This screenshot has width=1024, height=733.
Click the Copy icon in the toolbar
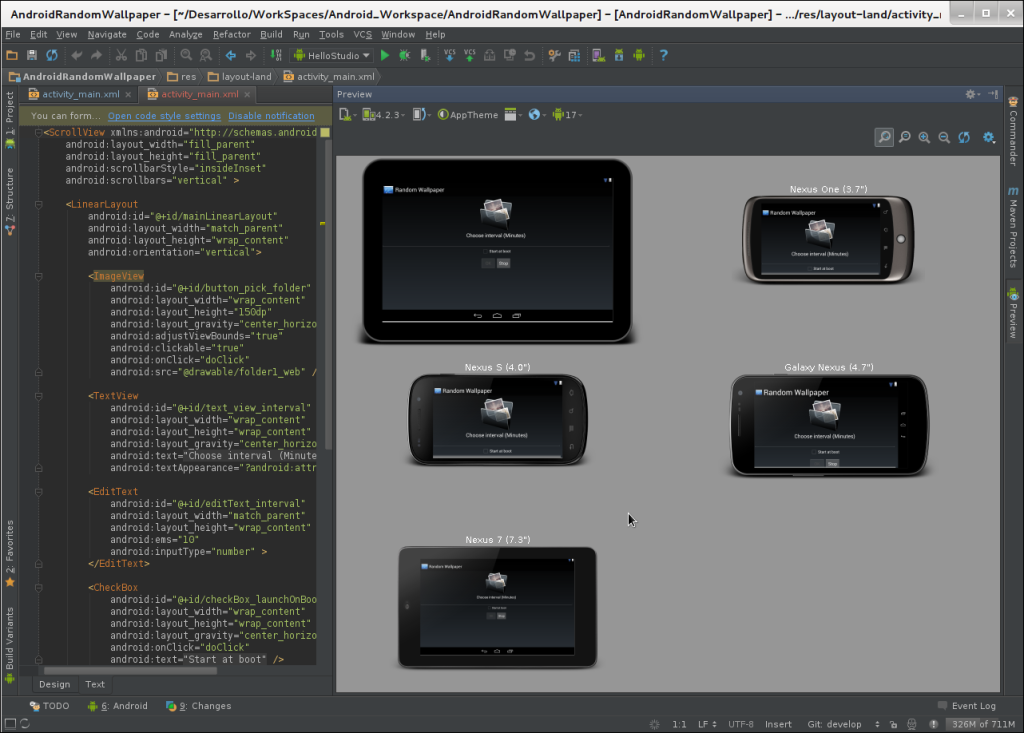(141, 56)
